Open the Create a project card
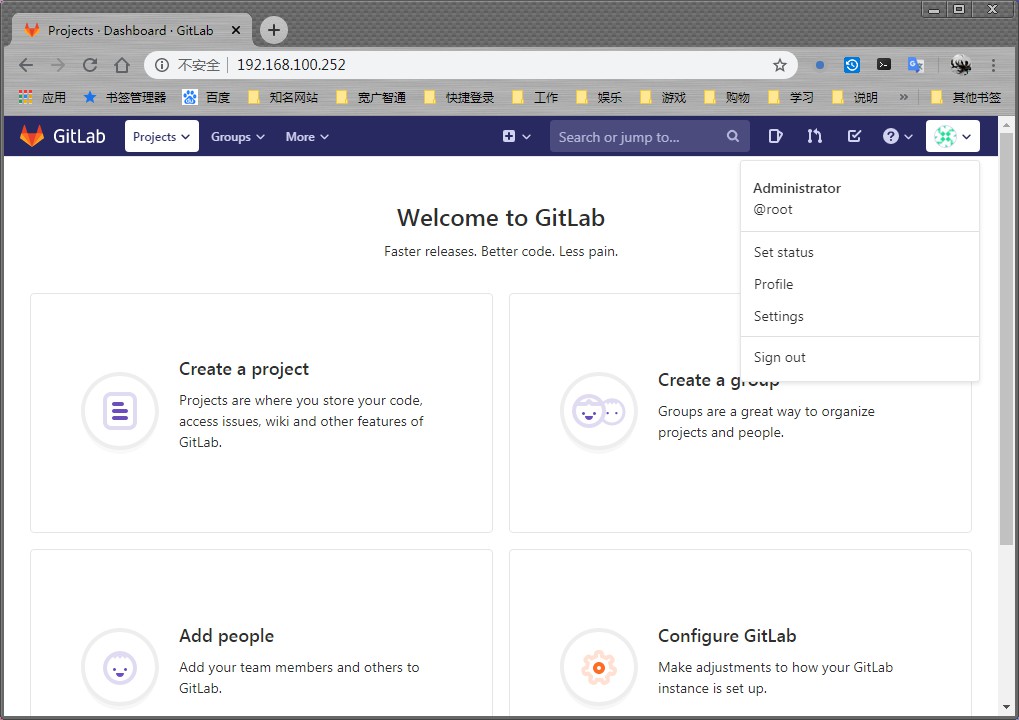1019x720 pixels. pos(261,413)
